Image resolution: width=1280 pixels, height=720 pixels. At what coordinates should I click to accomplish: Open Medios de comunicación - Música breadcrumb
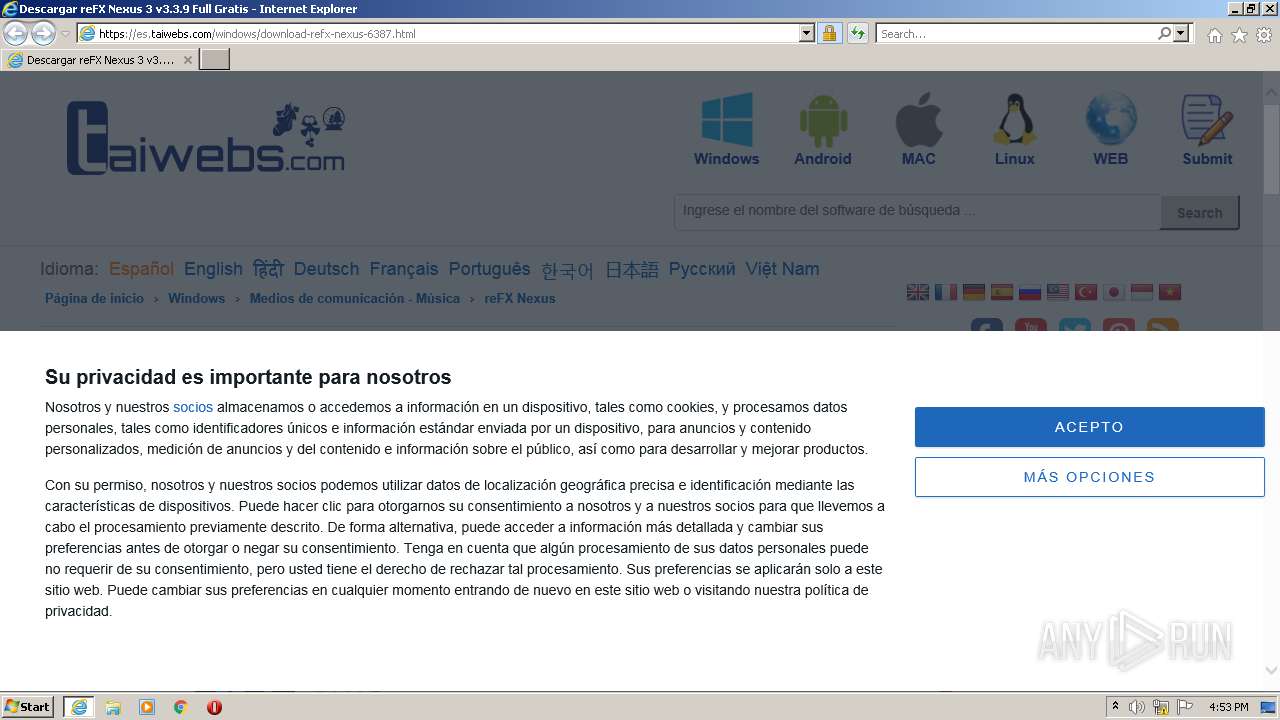click(x=355, y=298)
